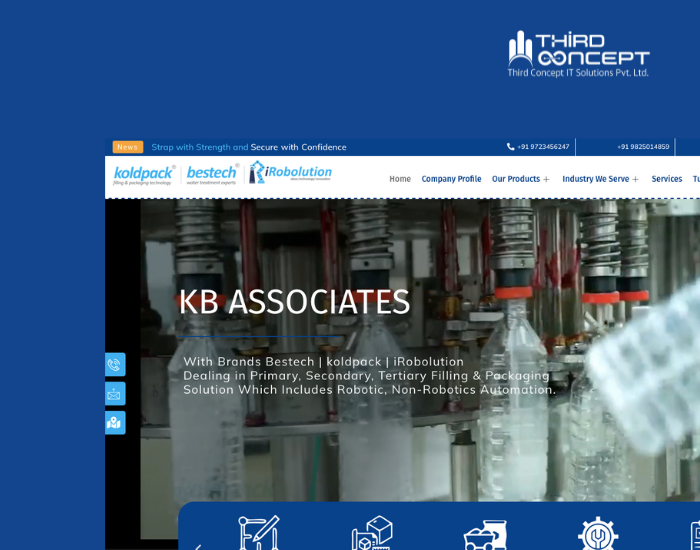Call the +91 9723456247 phone link
700x550 pixels.
[x=538, y=147]
